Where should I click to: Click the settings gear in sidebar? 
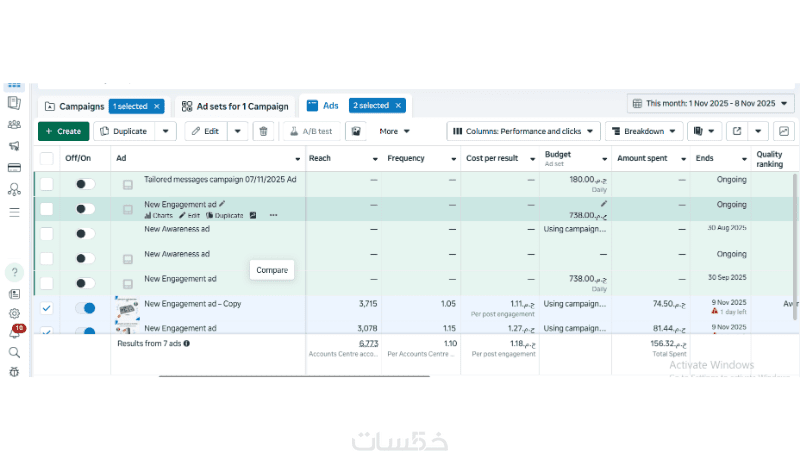[x=14, y=314]
